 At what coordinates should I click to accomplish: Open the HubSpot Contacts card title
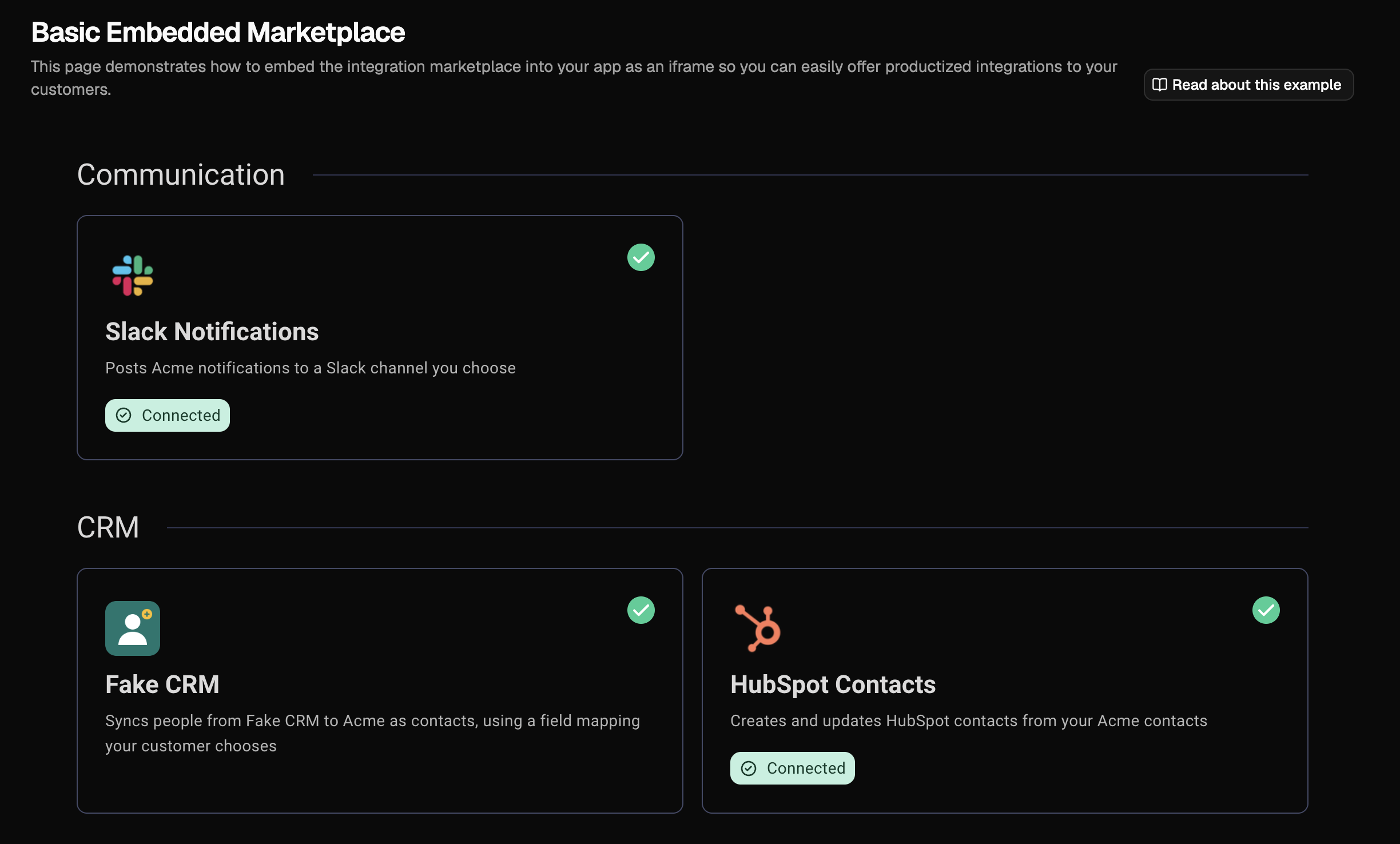click(x=833, y=684)
